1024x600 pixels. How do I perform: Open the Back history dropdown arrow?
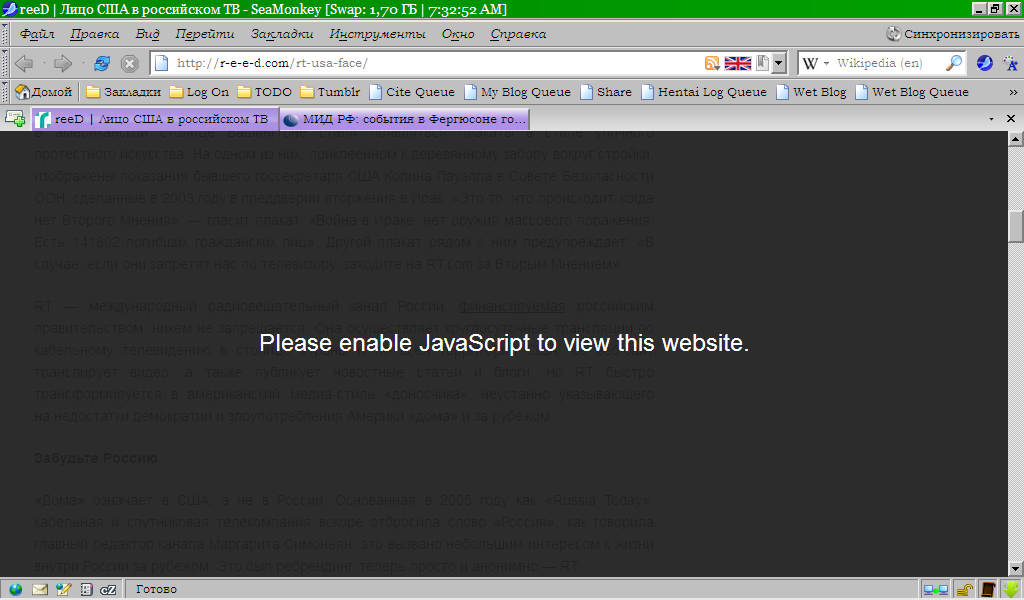point(44,63)
